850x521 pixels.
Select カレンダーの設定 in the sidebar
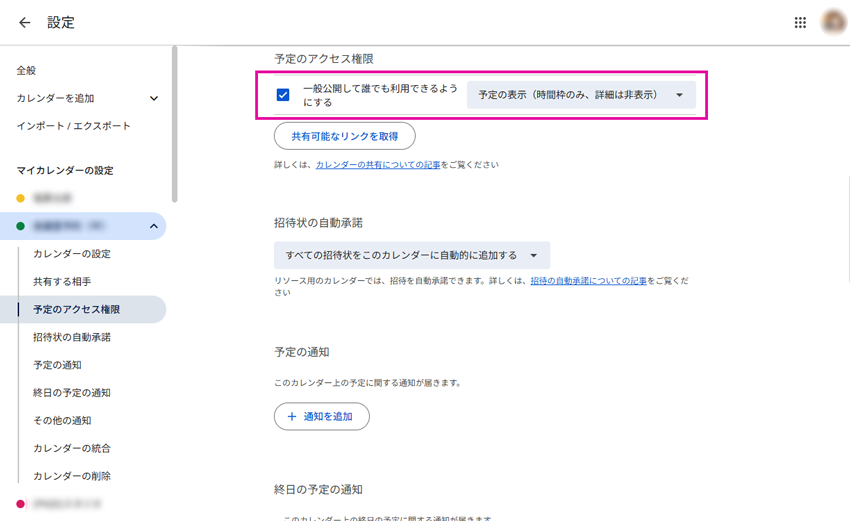point(71,254)
